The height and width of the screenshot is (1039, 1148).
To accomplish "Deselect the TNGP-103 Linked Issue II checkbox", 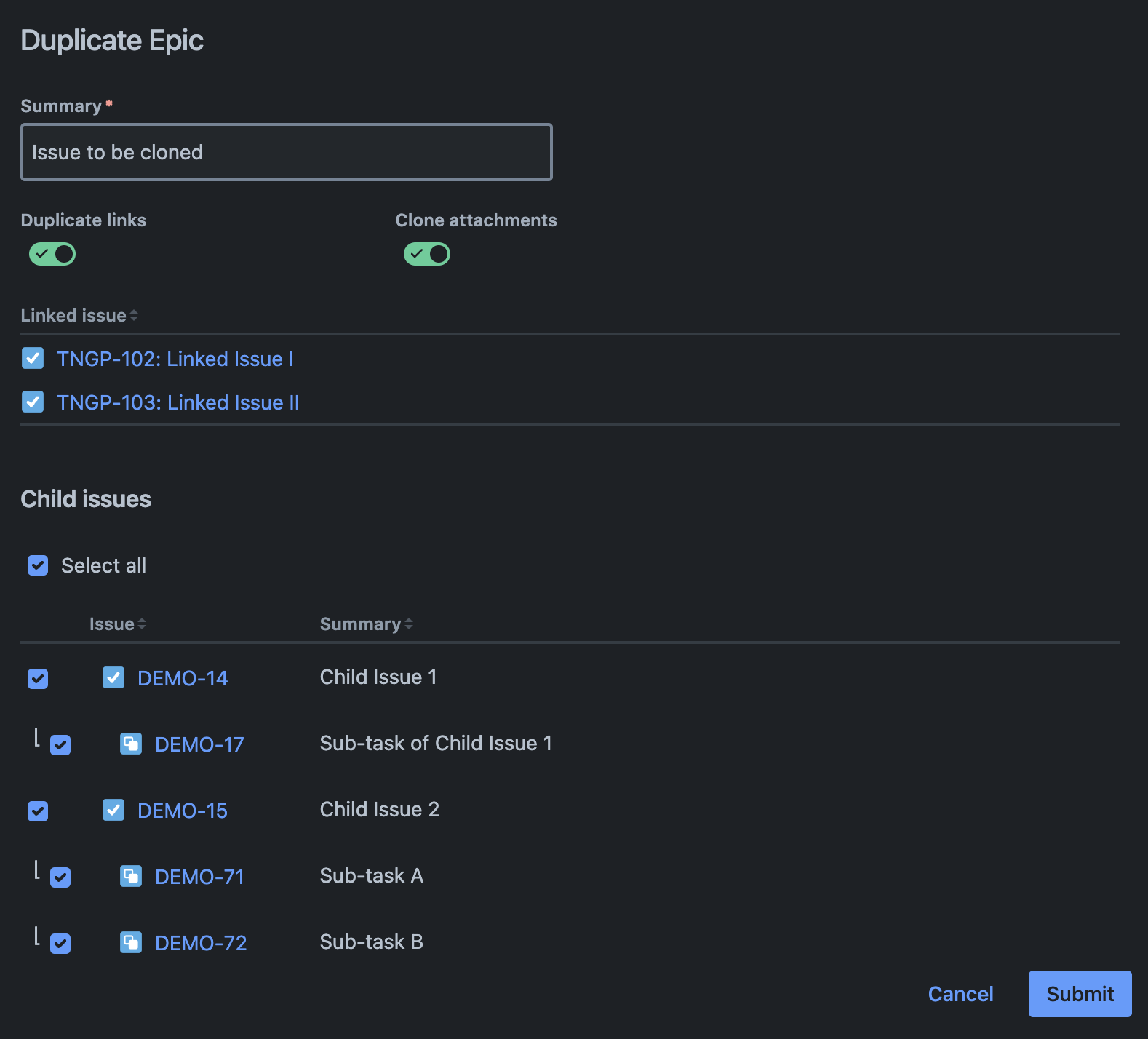I will click(33, 402).
